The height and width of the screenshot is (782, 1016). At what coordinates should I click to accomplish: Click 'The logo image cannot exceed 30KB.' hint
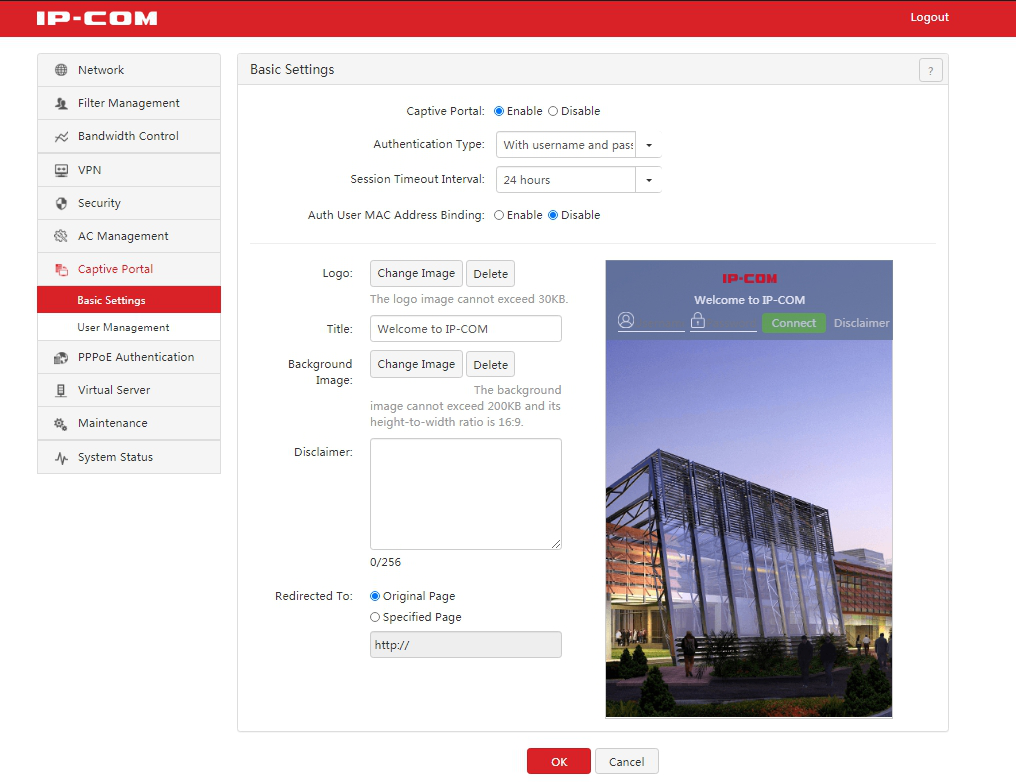[469, 299]
